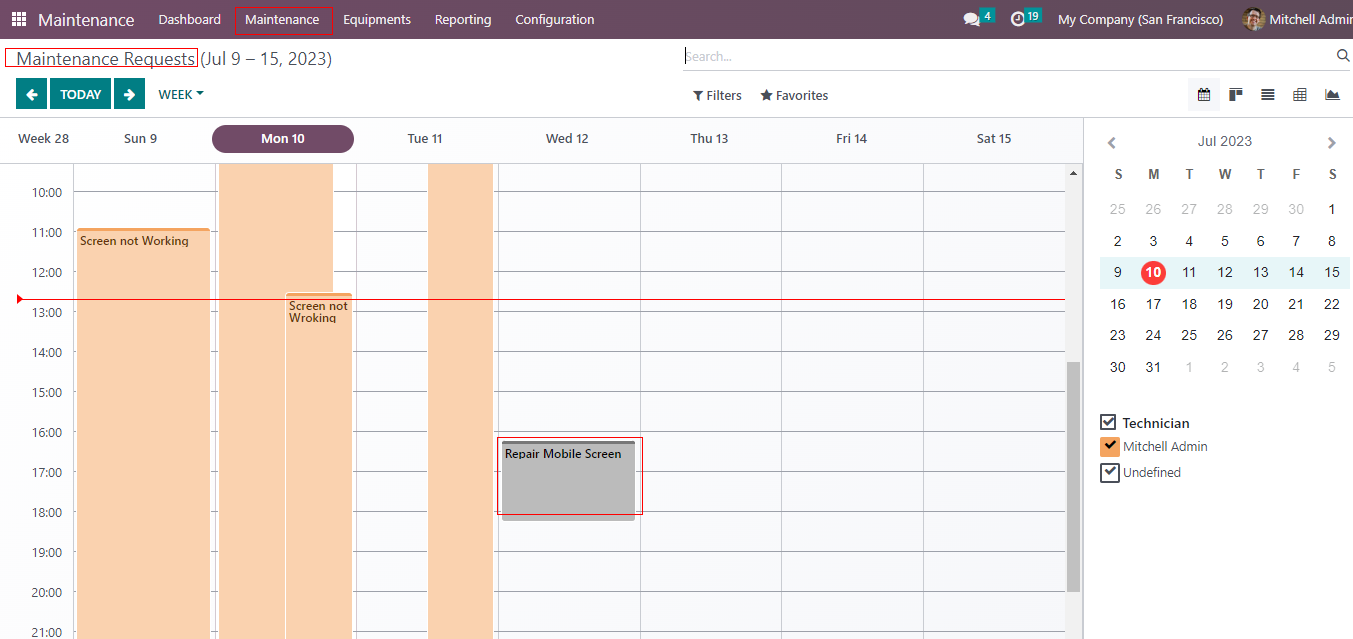Image resolution: width=1353 pixels, height=639 pixels.
Task: Click the search magnifier icon
Action: coord(1343,56)
